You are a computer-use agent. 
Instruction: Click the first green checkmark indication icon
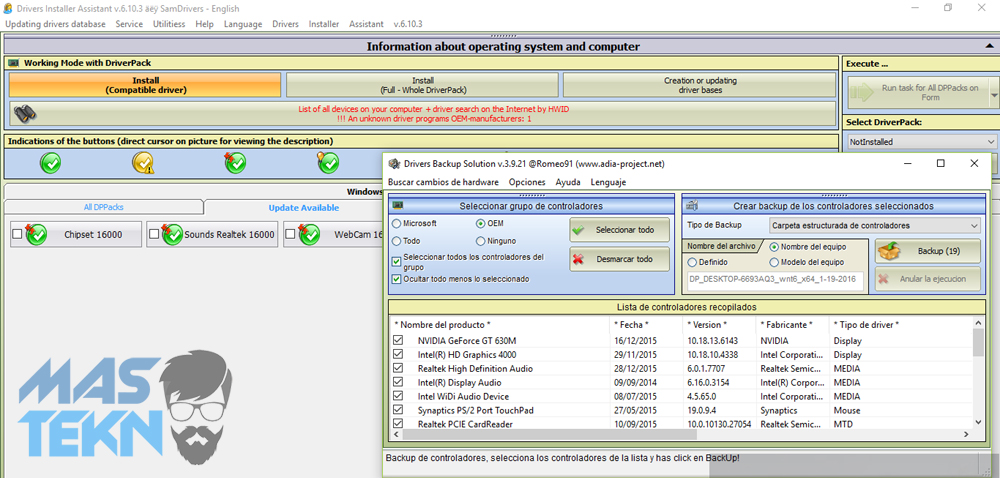[x=50, y=164]
